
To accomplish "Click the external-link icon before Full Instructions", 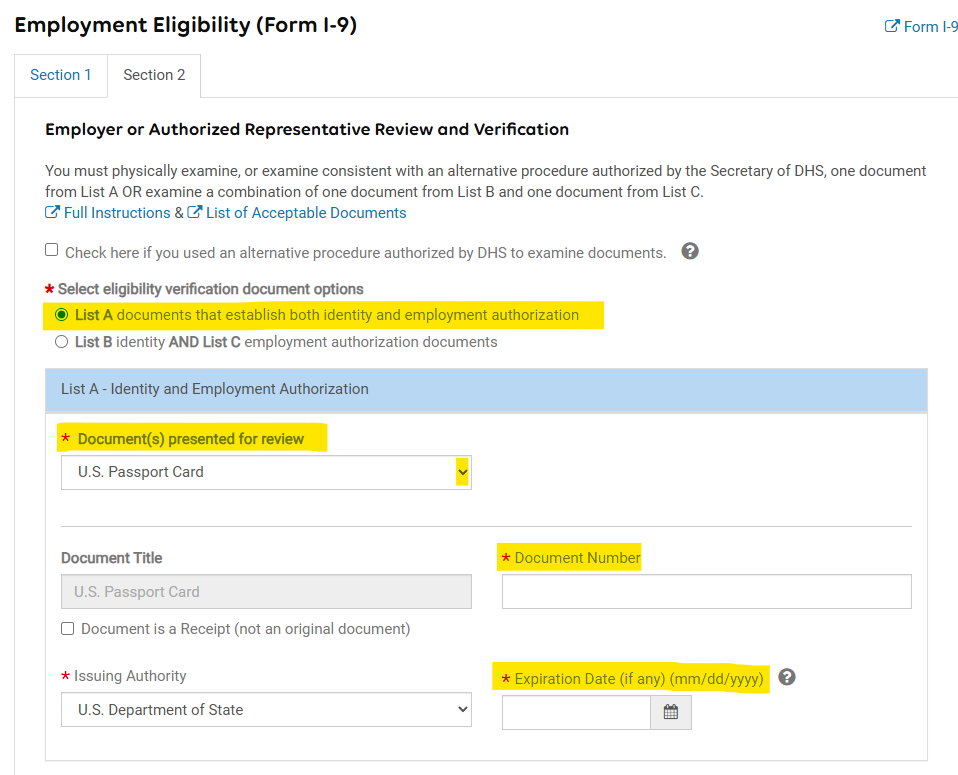I will pyautogui.click(x=53, y=212).
